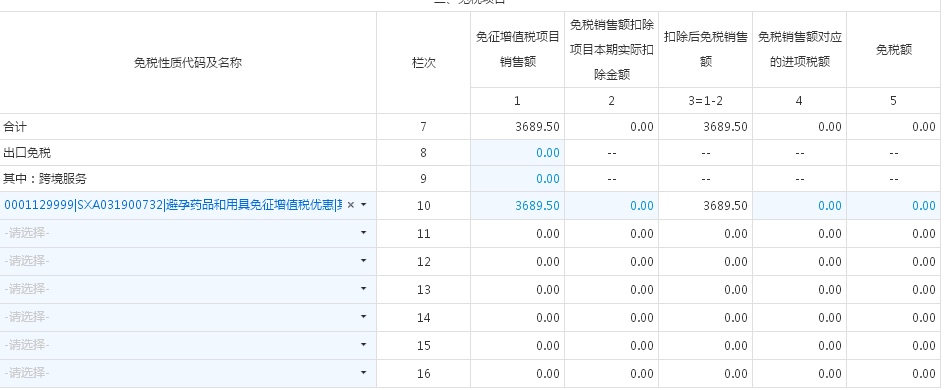Edit row 10 column 2 deduction amount
Image resolution: width=947 pixels, height=390 pixels.
coord(612,206)
